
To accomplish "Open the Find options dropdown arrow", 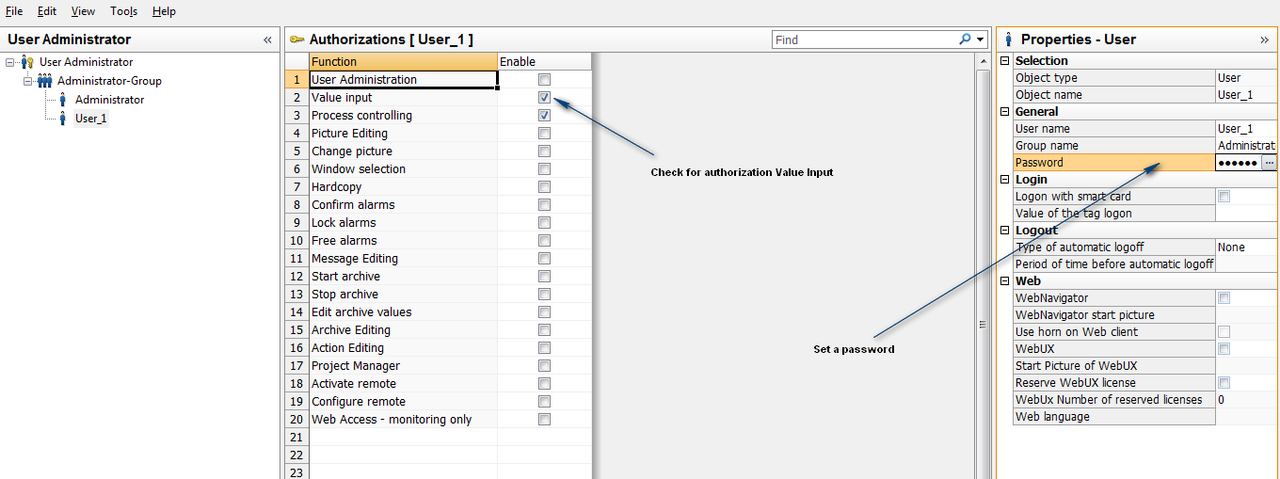I will [x=980, y=40].
